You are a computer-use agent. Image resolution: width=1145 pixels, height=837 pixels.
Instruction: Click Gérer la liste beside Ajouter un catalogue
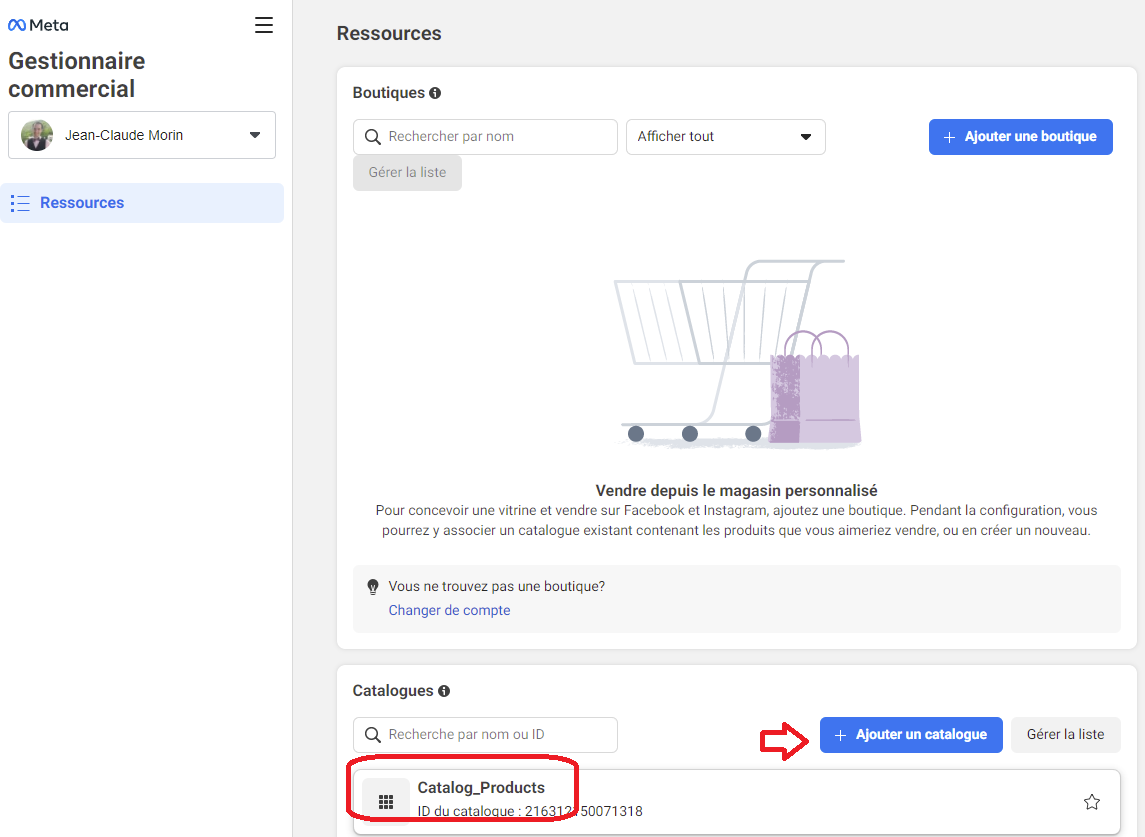click(1065, 735)
